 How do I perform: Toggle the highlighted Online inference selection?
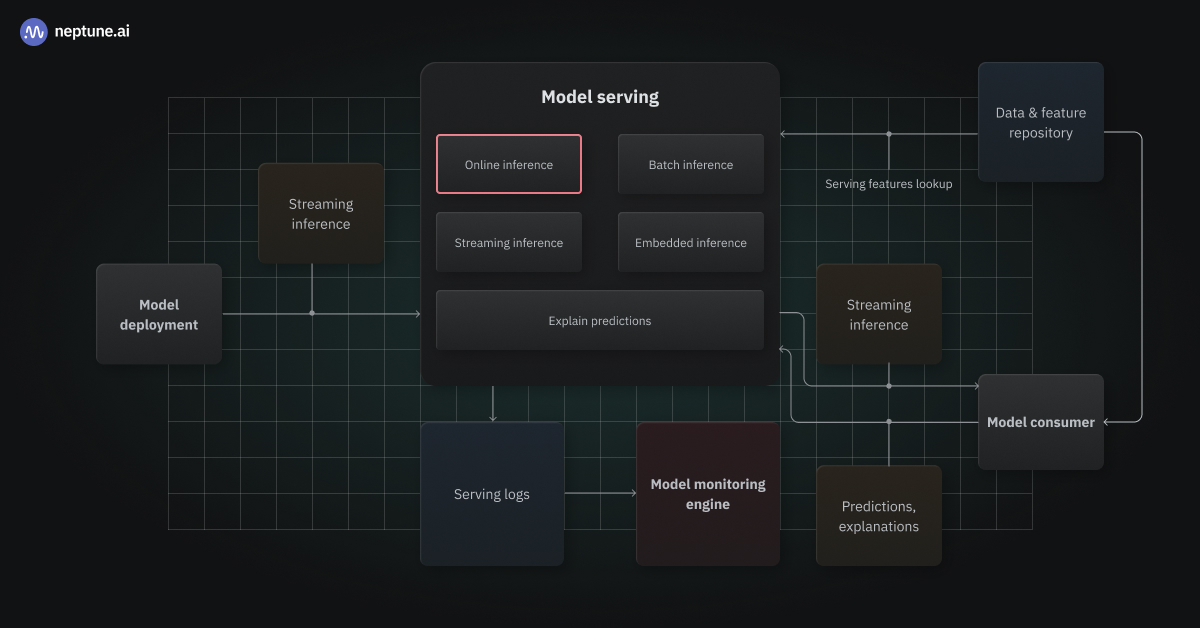click(508, 163)
